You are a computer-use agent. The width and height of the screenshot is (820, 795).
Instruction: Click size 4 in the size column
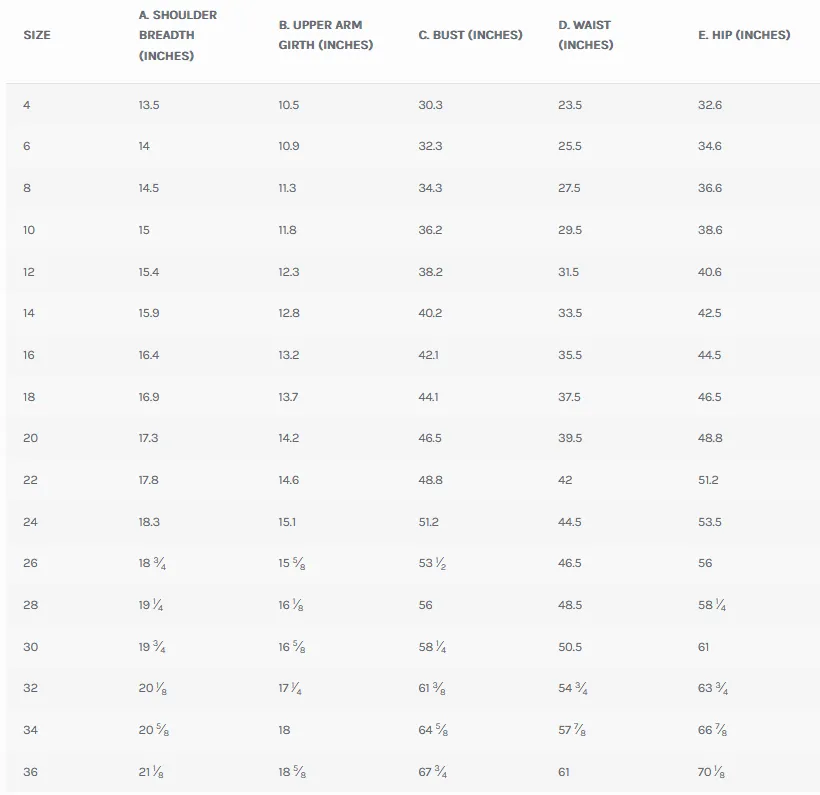pos(27,105)
